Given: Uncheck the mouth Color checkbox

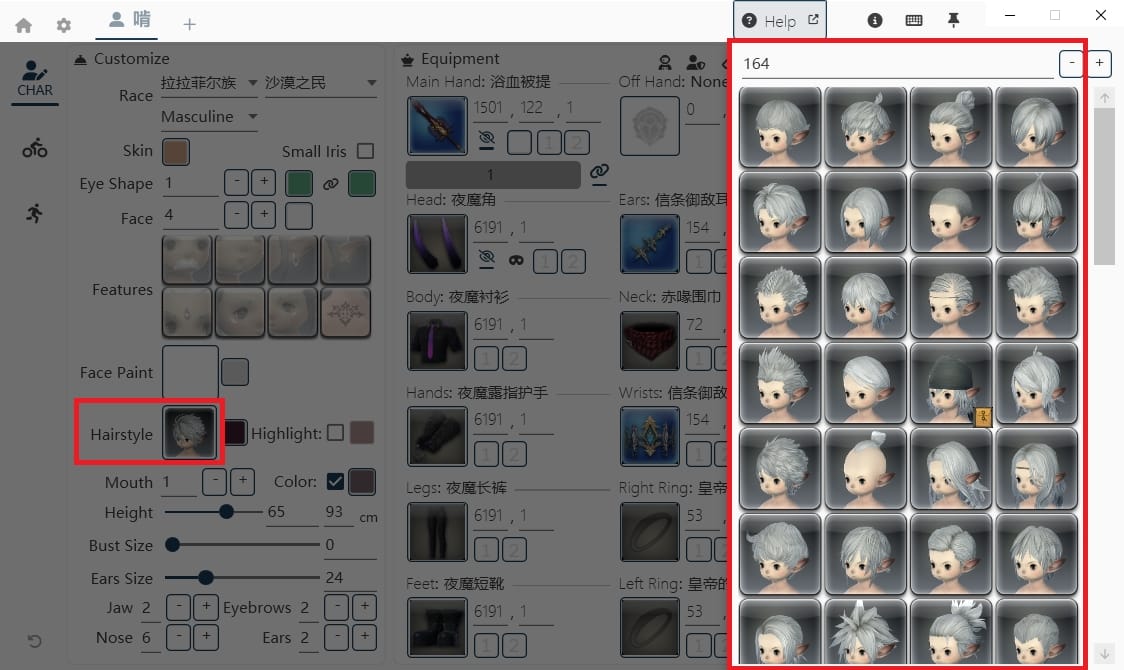Looking at the screenshot, I should click(335, 482).
